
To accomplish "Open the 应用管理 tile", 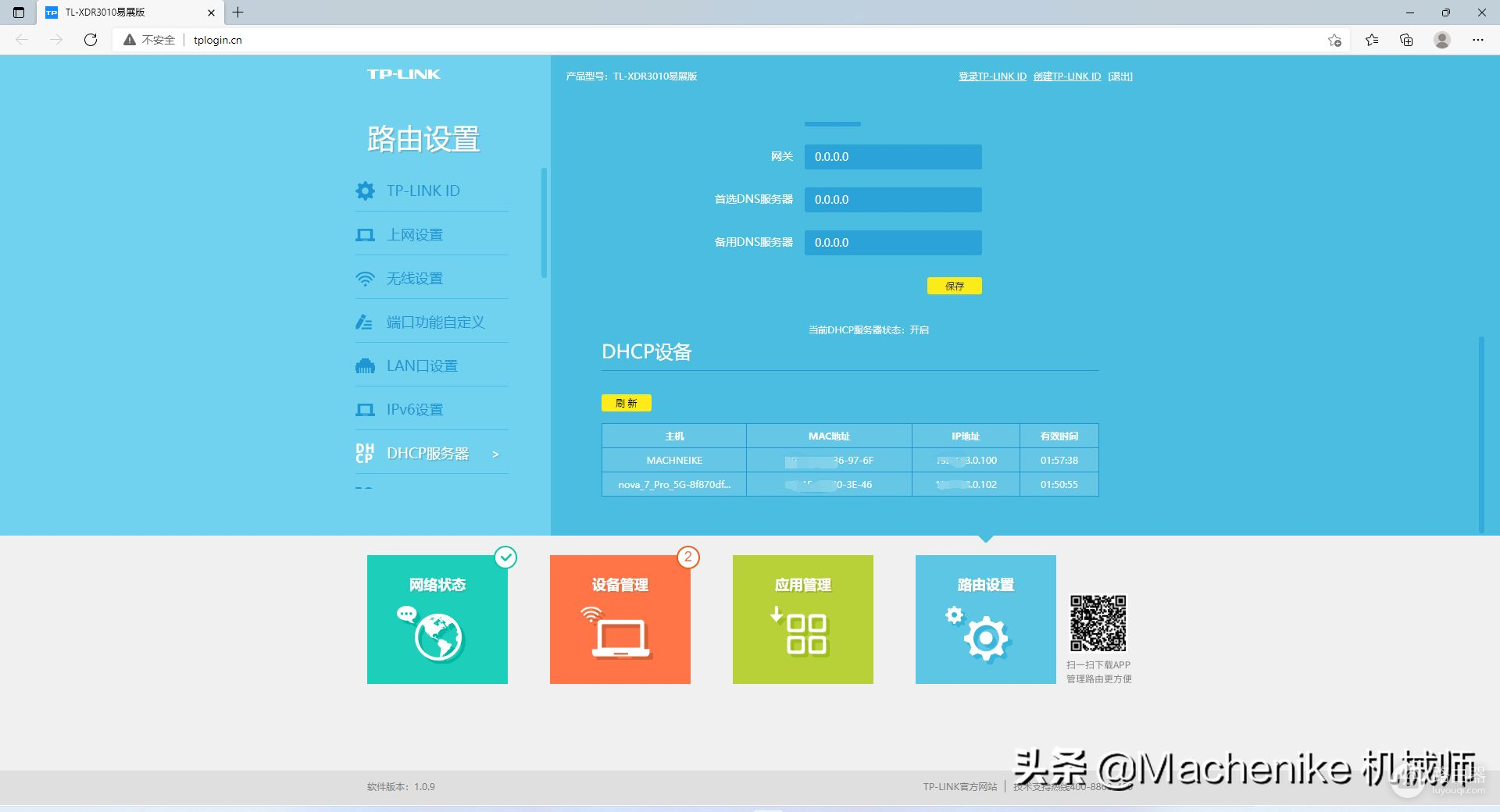I will point(803,619).
